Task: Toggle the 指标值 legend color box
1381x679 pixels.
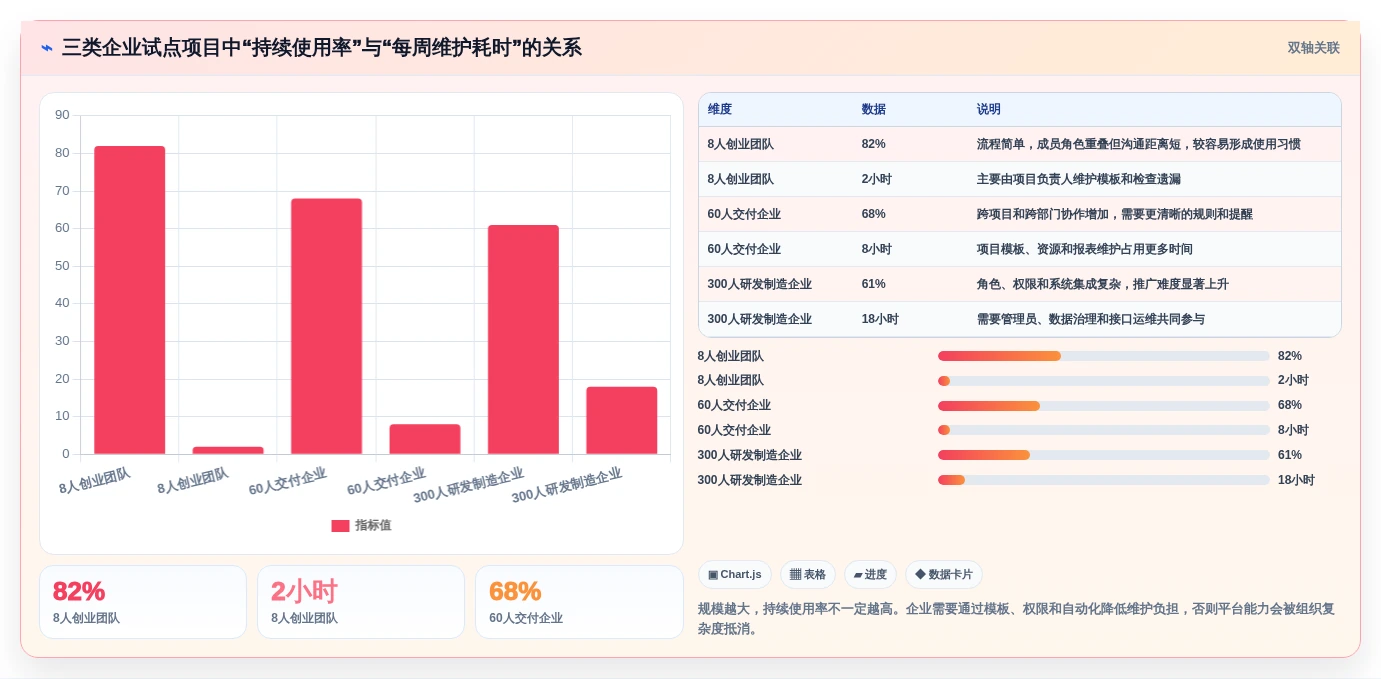Action: pos(340,526)
